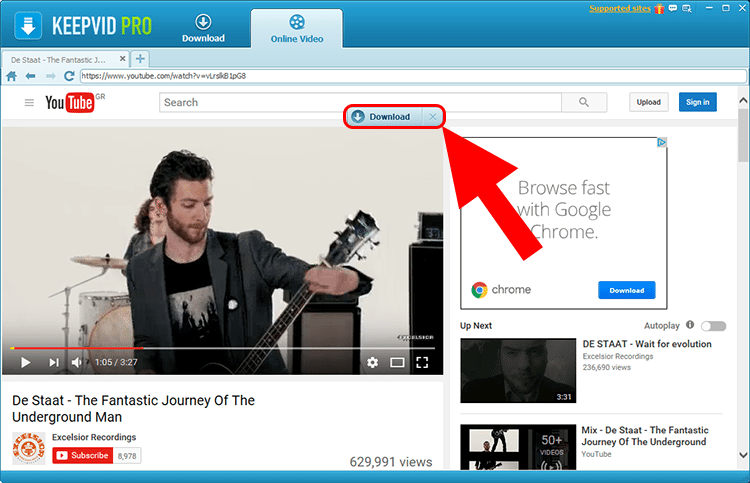The width and height of the screenshot is (750, 483).
Task: Click the page scrollbar down arrow
Action: click(743, 455)
